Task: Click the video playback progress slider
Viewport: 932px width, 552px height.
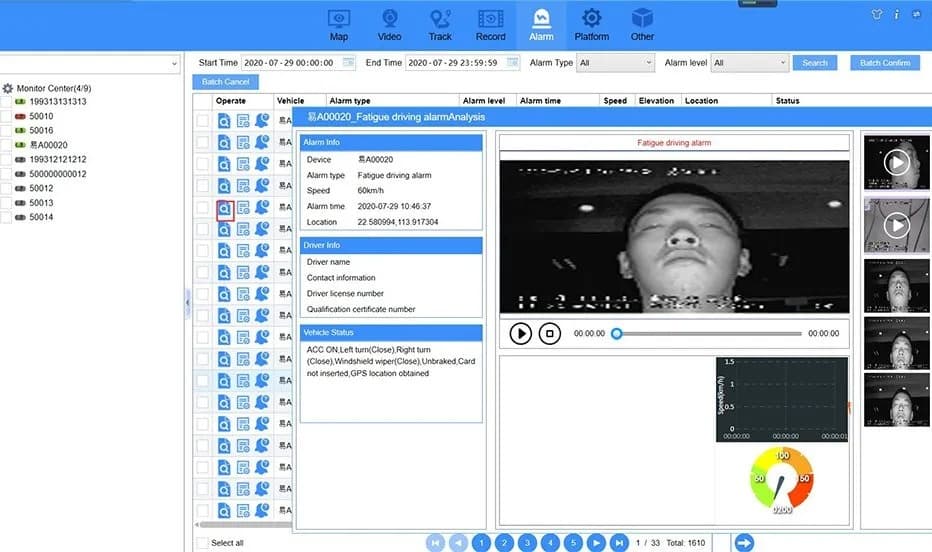Action: (709, 333)
